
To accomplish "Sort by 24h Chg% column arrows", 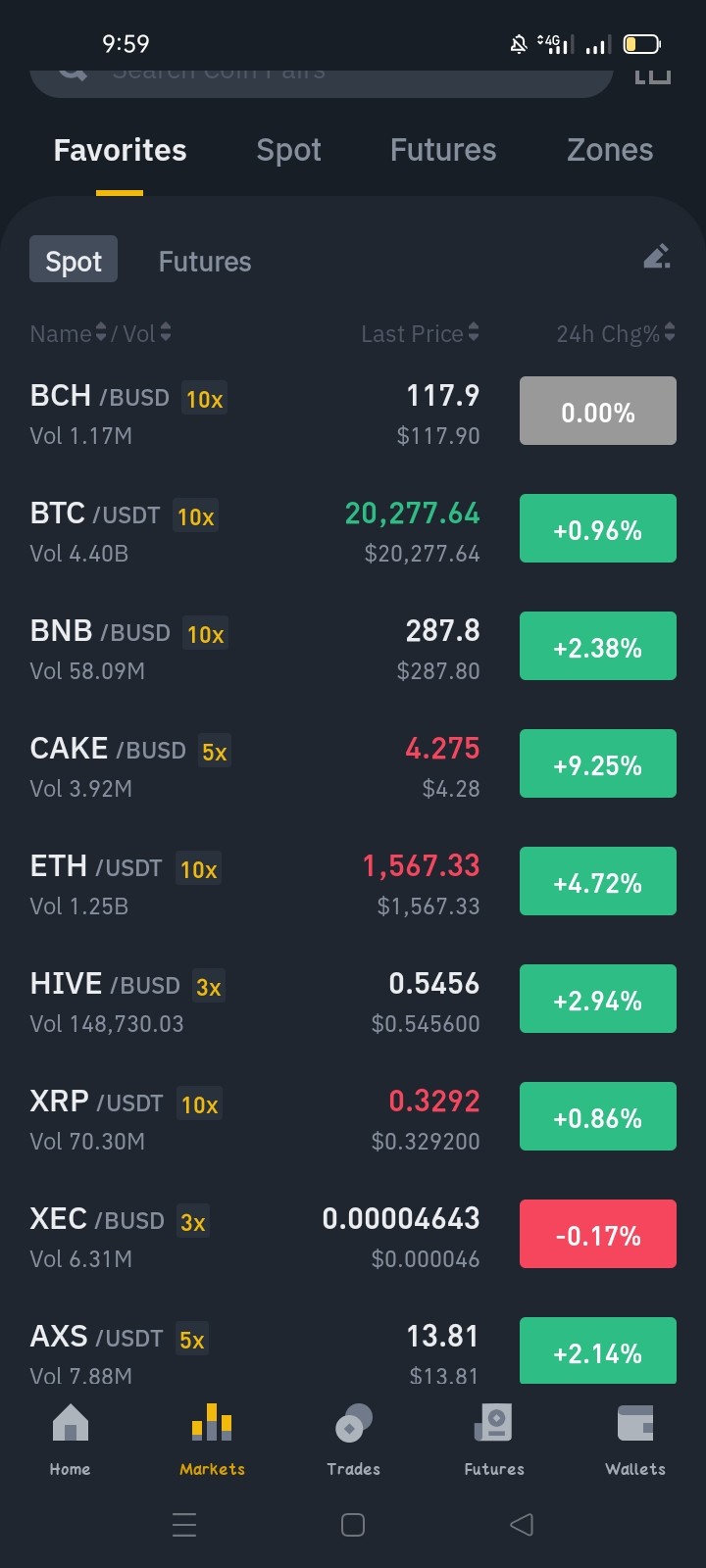I will pyautogui.click(x=670, y=333).
